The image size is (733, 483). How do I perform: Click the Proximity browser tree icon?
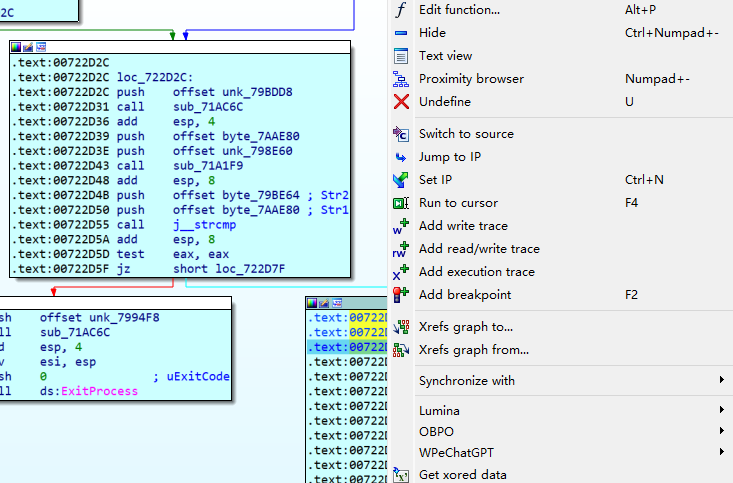pyautogui.click(x=401, y=79)
